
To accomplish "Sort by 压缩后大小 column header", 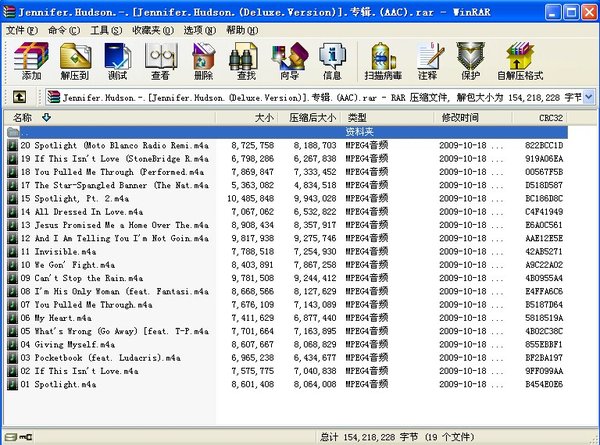I will (x=310, y=117).
